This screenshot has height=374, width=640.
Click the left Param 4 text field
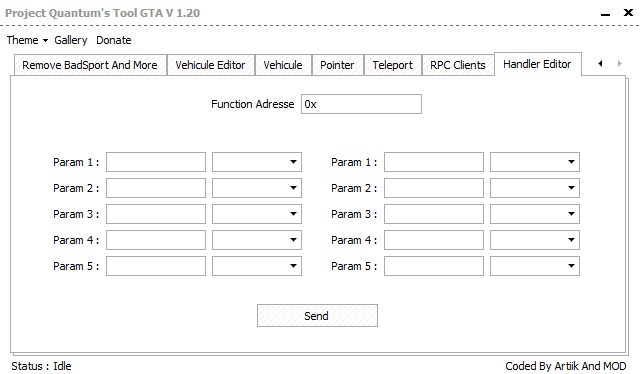tap(156, 240)
